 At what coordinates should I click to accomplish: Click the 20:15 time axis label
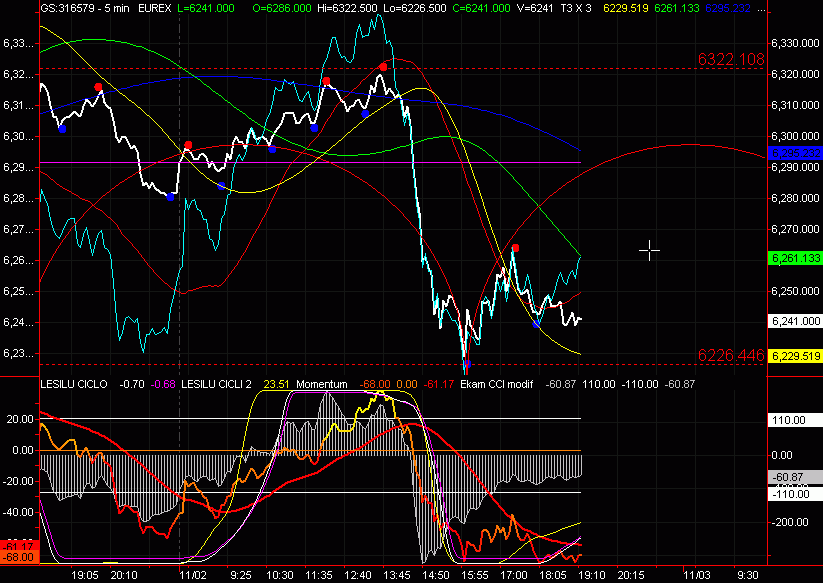[x=630, y=575]
